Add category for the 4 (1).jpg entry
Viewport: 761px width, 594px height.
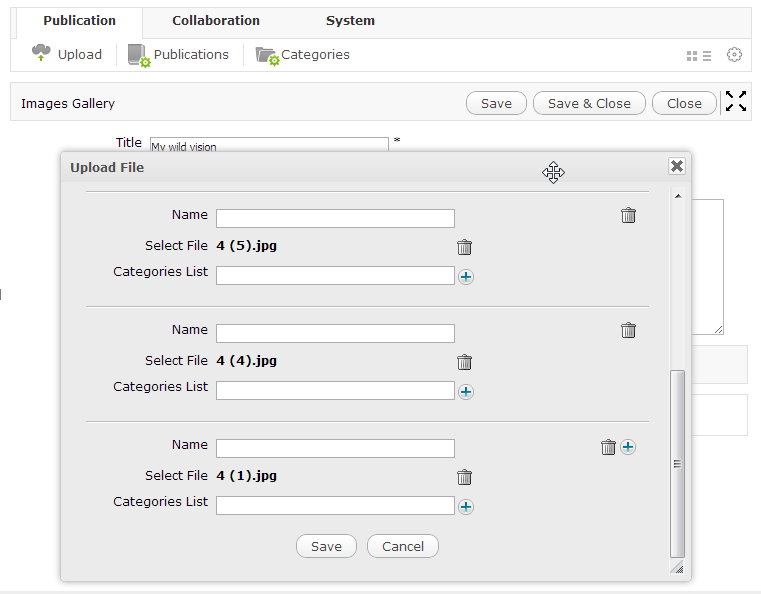pos(466,507)
